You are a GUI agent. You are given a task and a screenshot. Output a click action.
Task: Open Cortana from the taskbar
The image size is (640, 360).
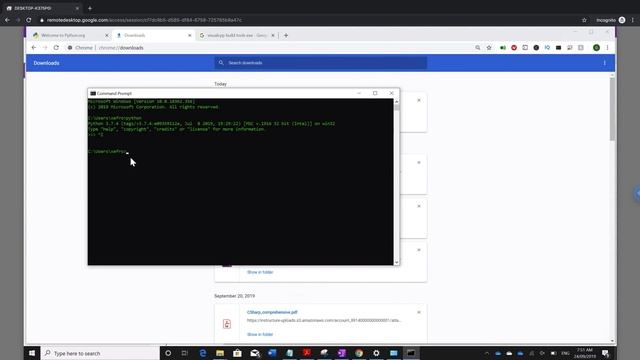pos(168,353)
